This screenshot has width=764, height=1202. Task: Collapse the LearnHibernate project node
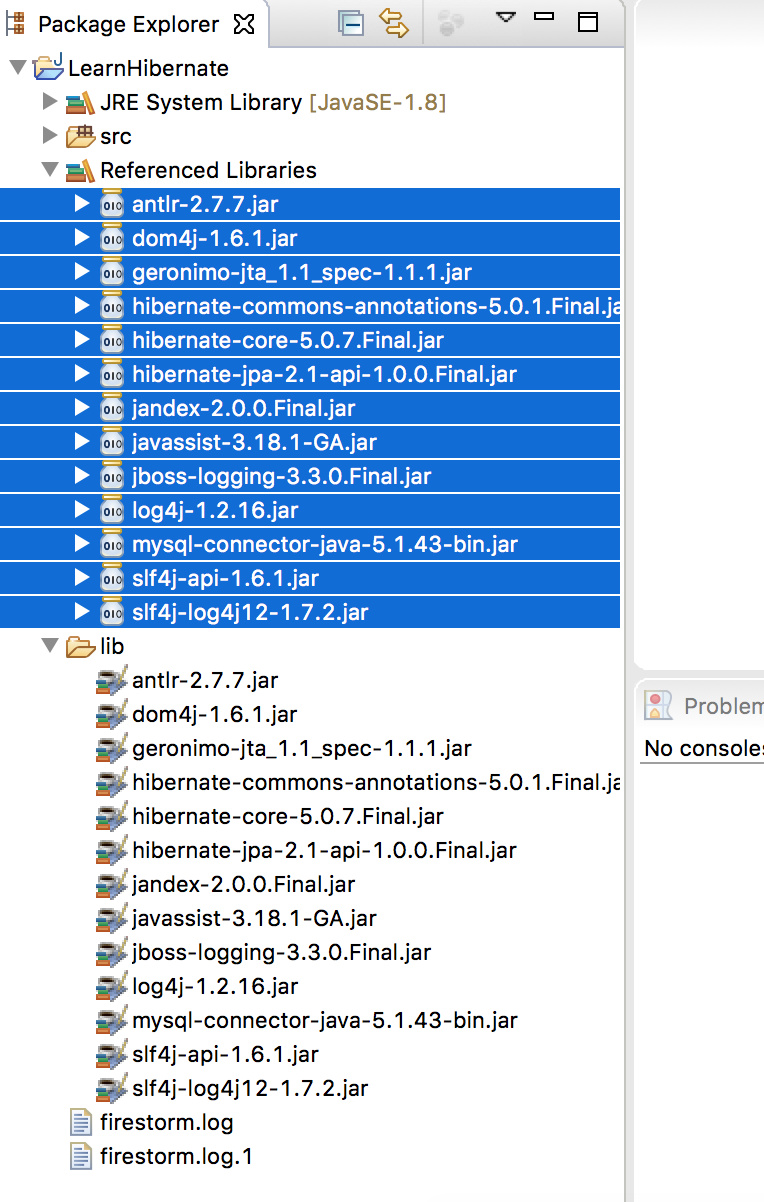(x=17, y=68)
